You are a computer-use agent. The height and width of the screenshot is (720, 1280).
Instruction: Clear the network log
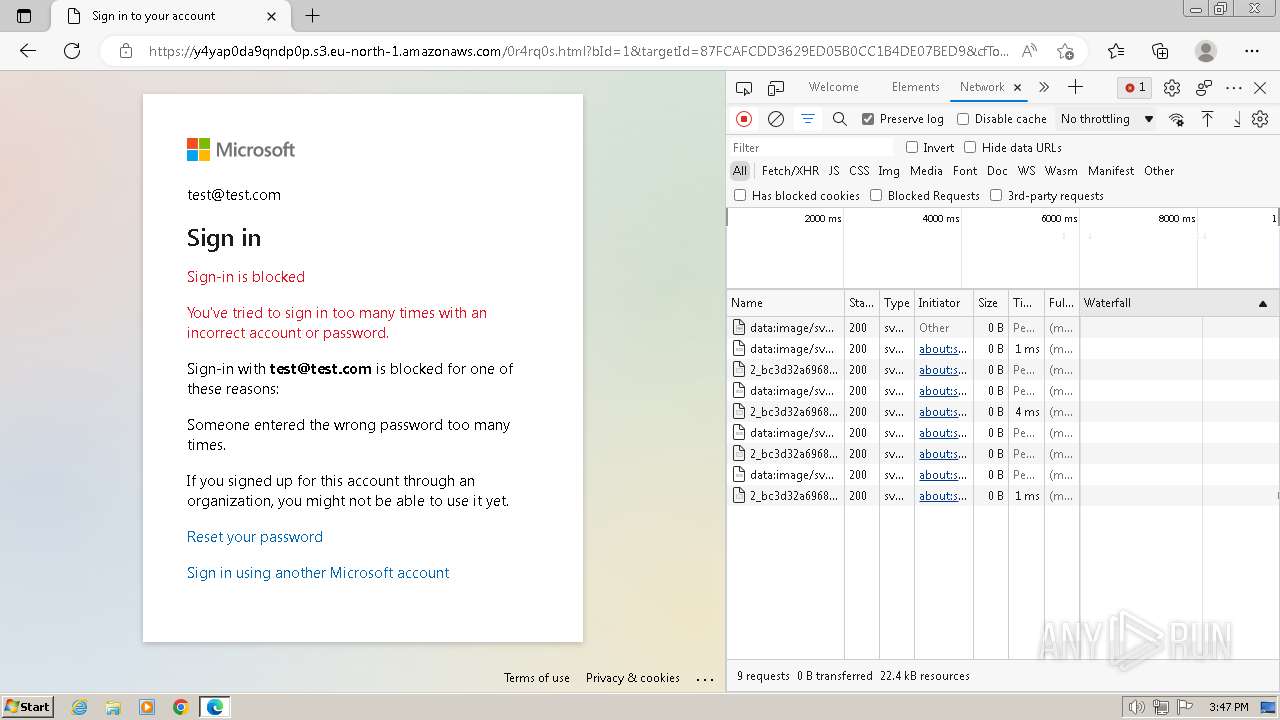pos(775,119)
